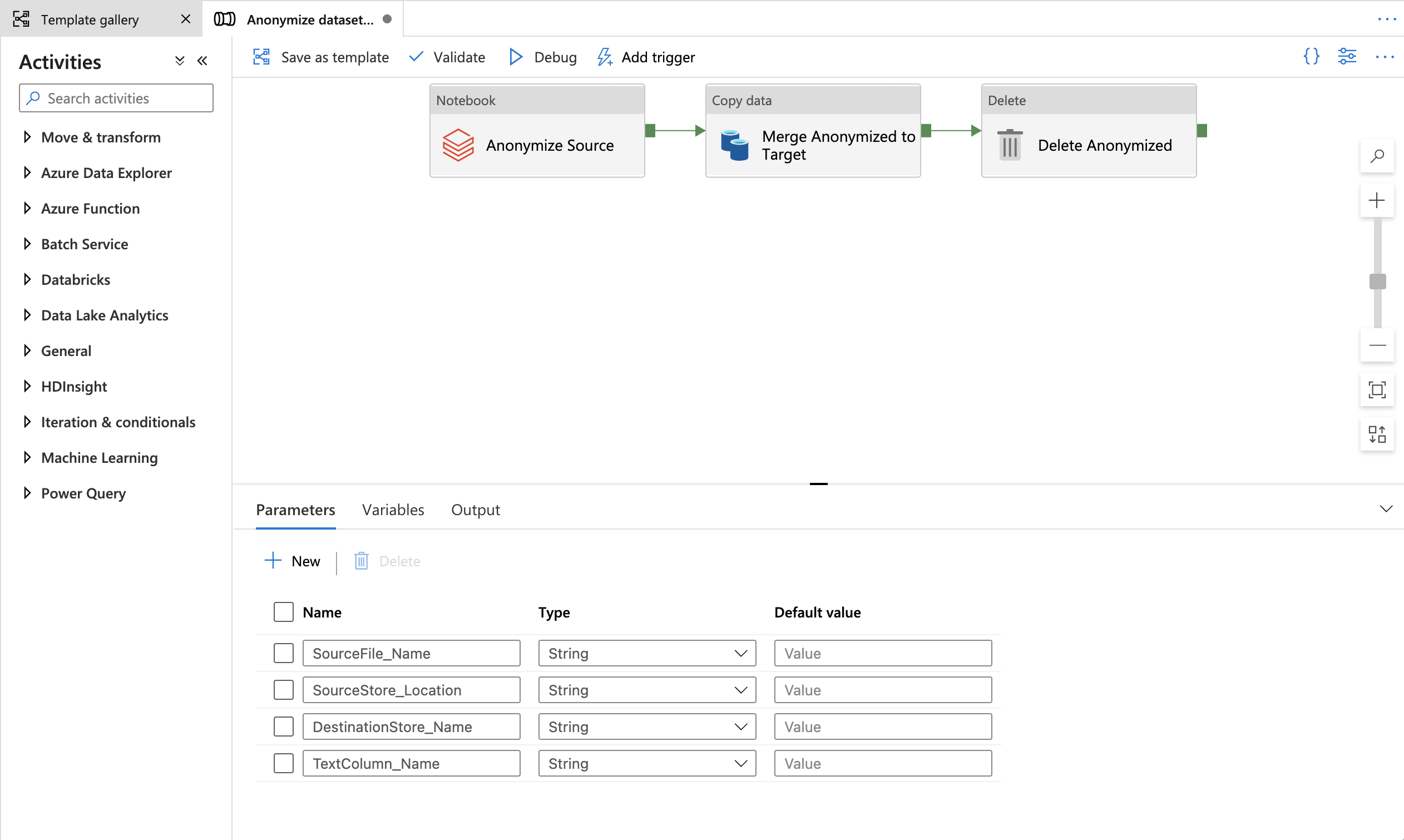Screen dimensions: 1404x840
Task: Click the Search activities input field
Action: coord(116,98)
